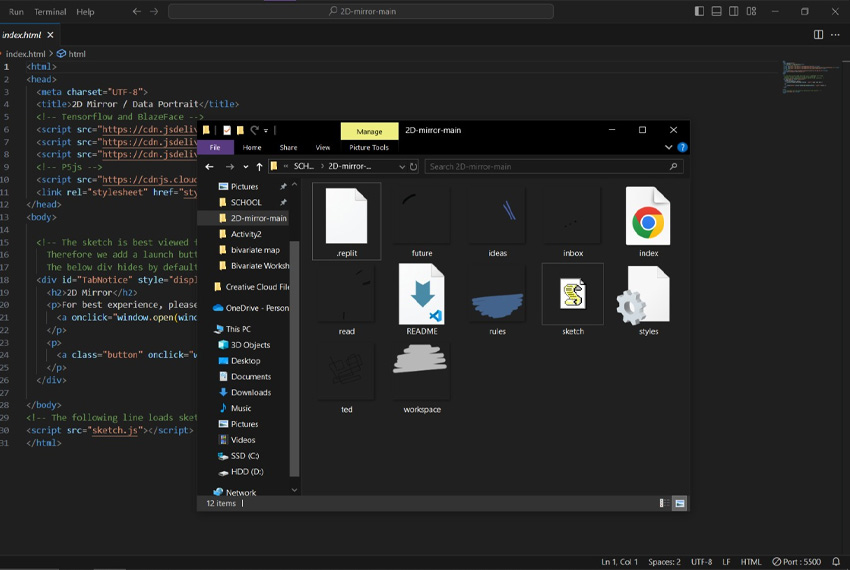Viewport: 850px width, 570px height.
Task: Toggle the bottom panel layout button
Action: [x=717, y=12]
